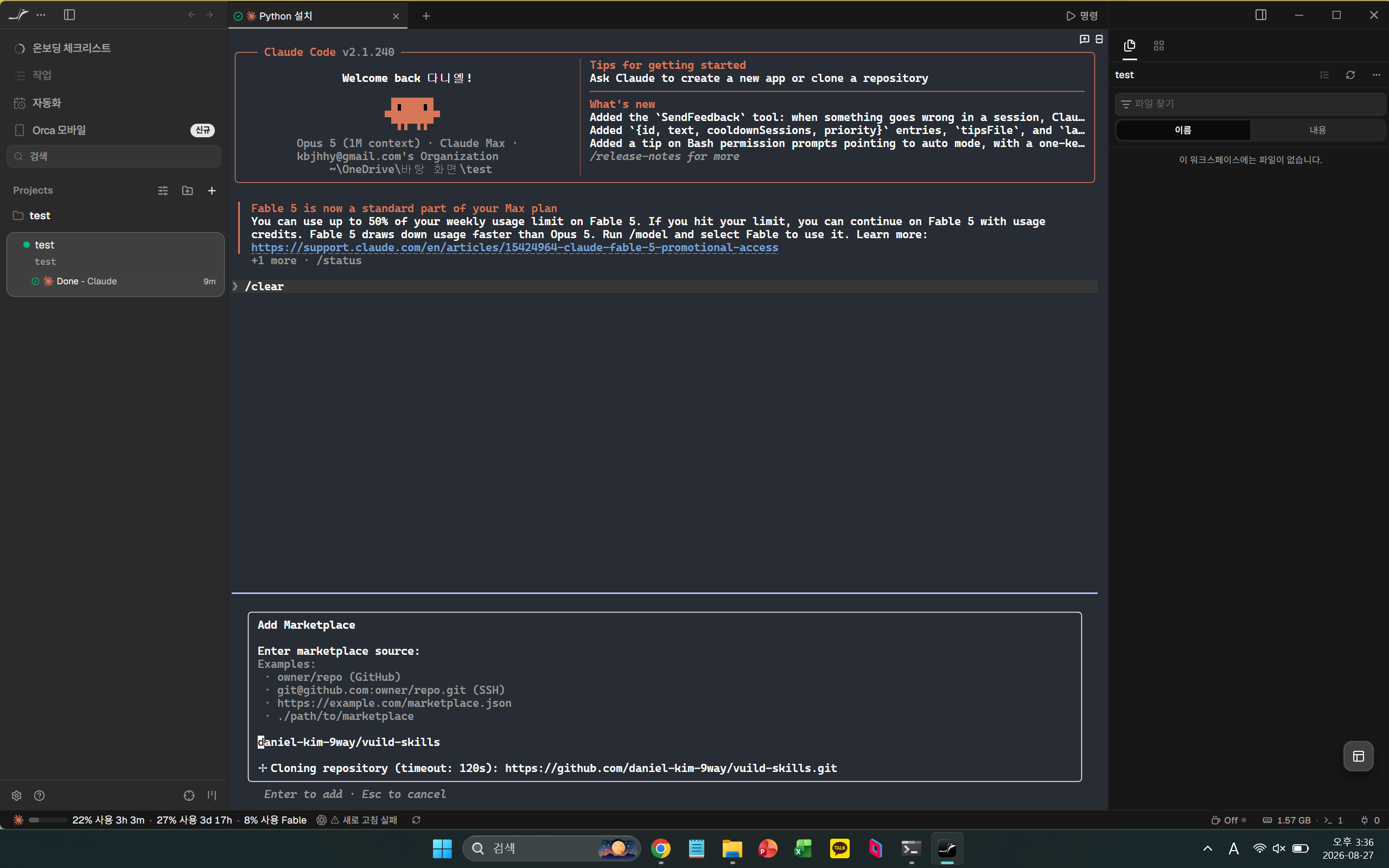Toggle the coffee cup Off indicator

pos(1228,820)
